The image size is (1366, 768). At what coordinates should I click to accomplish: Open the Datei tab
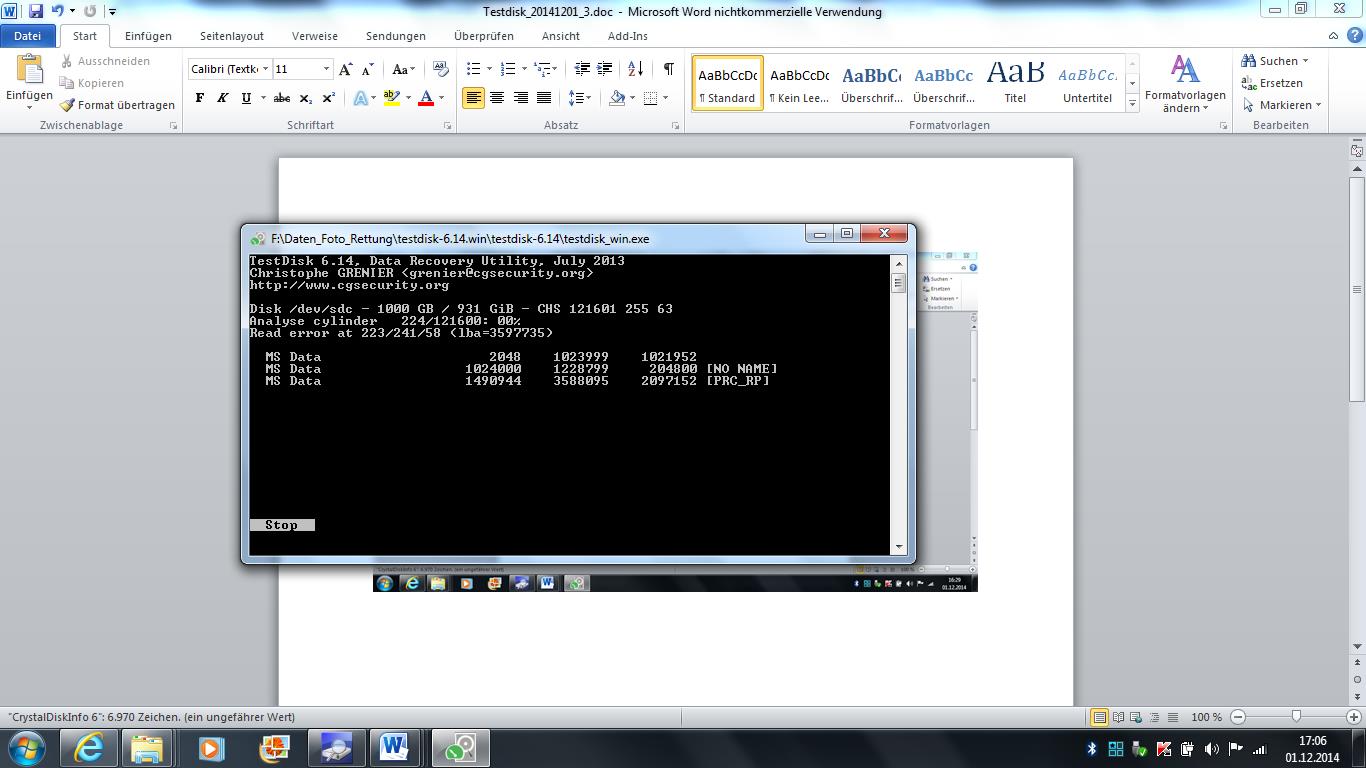tap(28, 36)
